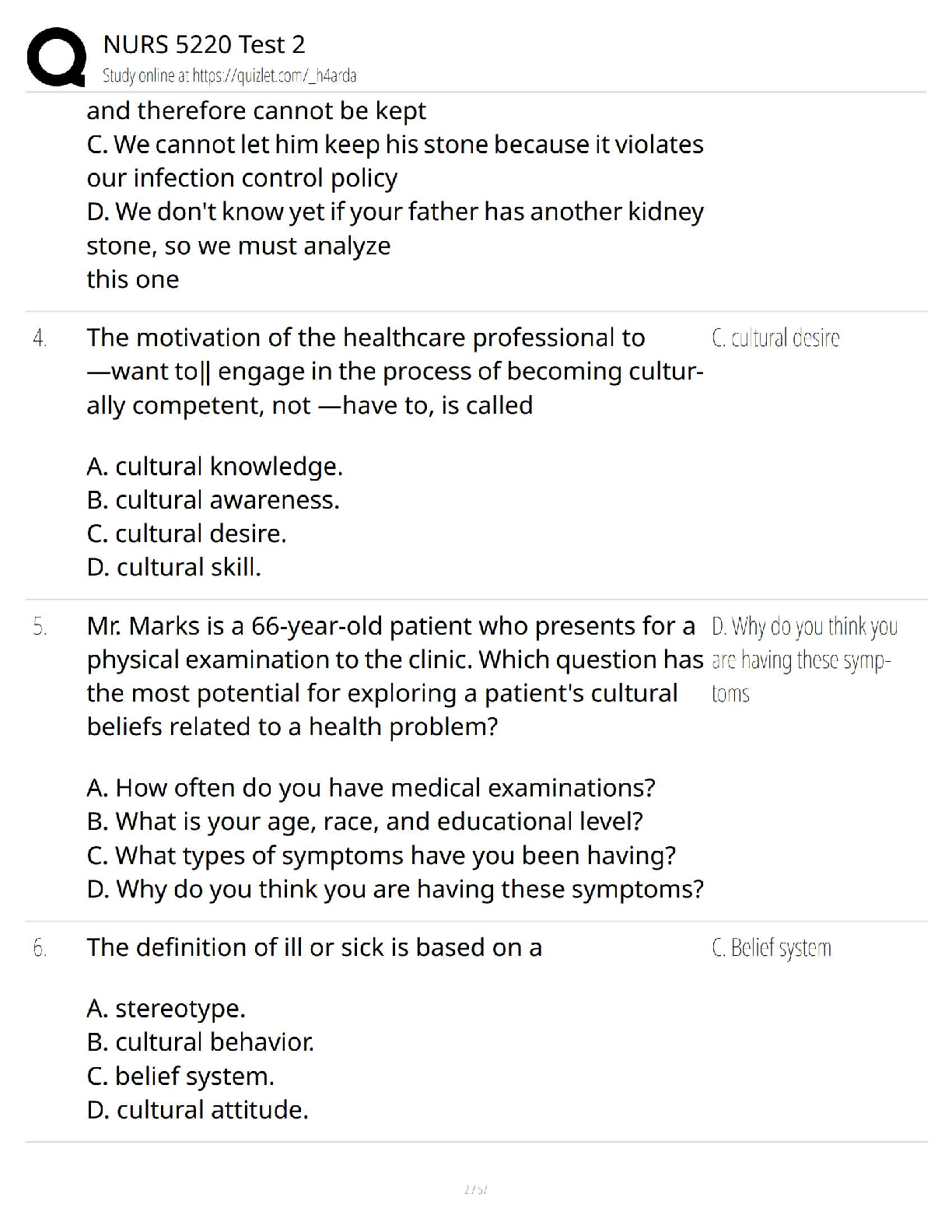Select 'What is your age, race, and educational level?'

point(365,821)
